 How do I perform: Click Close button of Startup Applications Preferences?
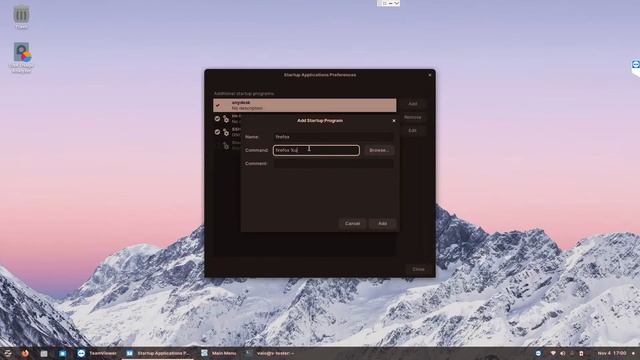[418, 269]
